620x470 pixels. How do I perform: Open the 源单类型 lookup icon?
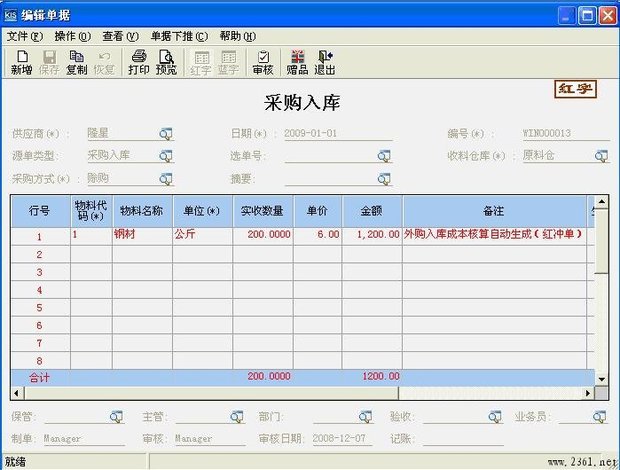click(x=166, y=156)
